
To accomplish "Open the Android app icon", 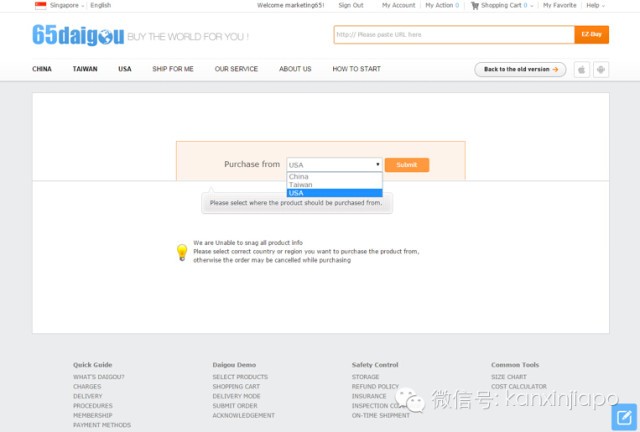I will point(600,69).
